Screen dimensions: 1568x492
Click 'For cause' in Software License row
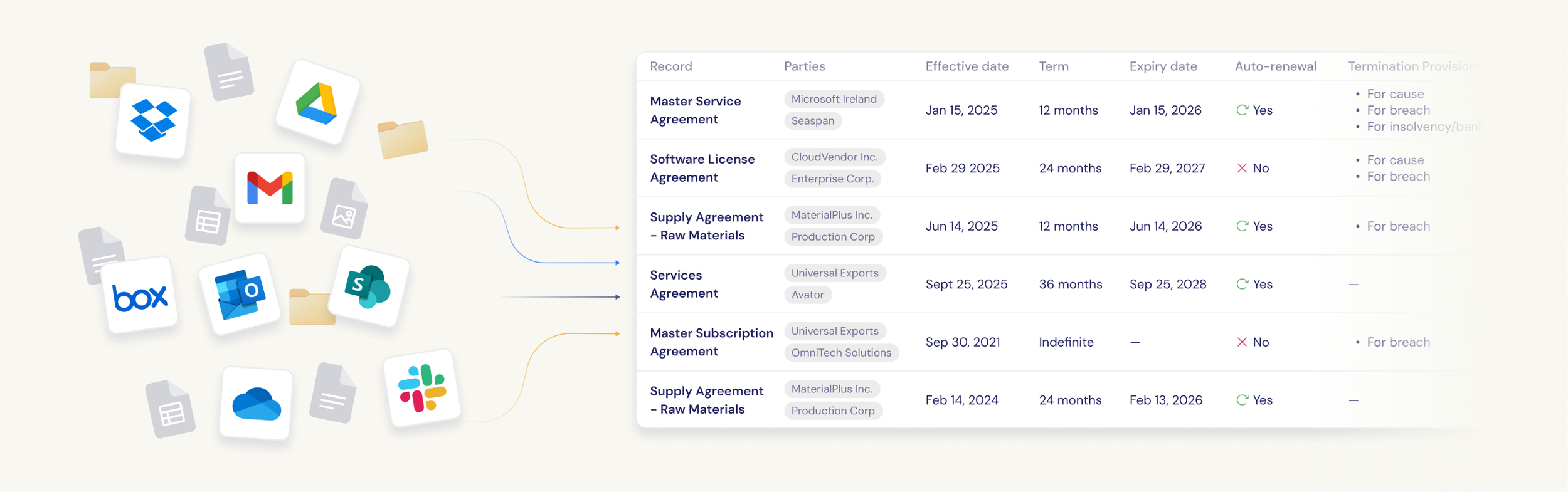(x=1396, y=160)
